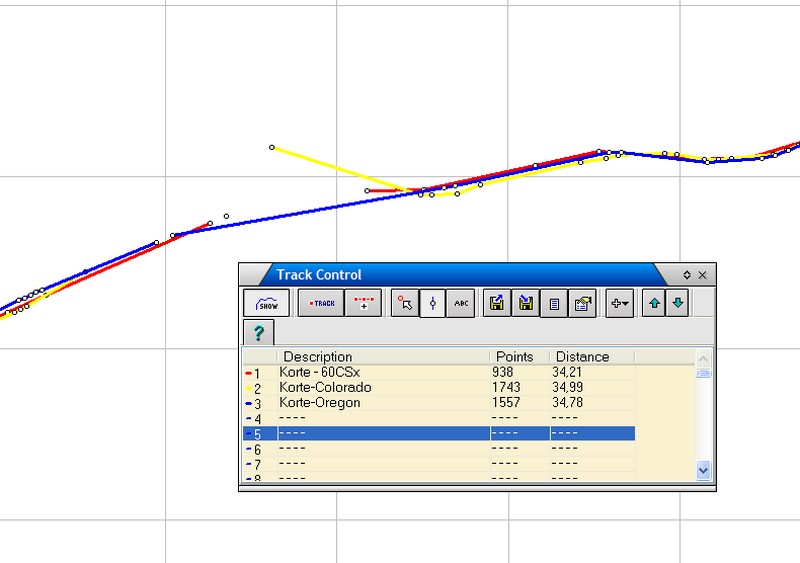
Task: Select empty track row 6
Action: [439, 449]
